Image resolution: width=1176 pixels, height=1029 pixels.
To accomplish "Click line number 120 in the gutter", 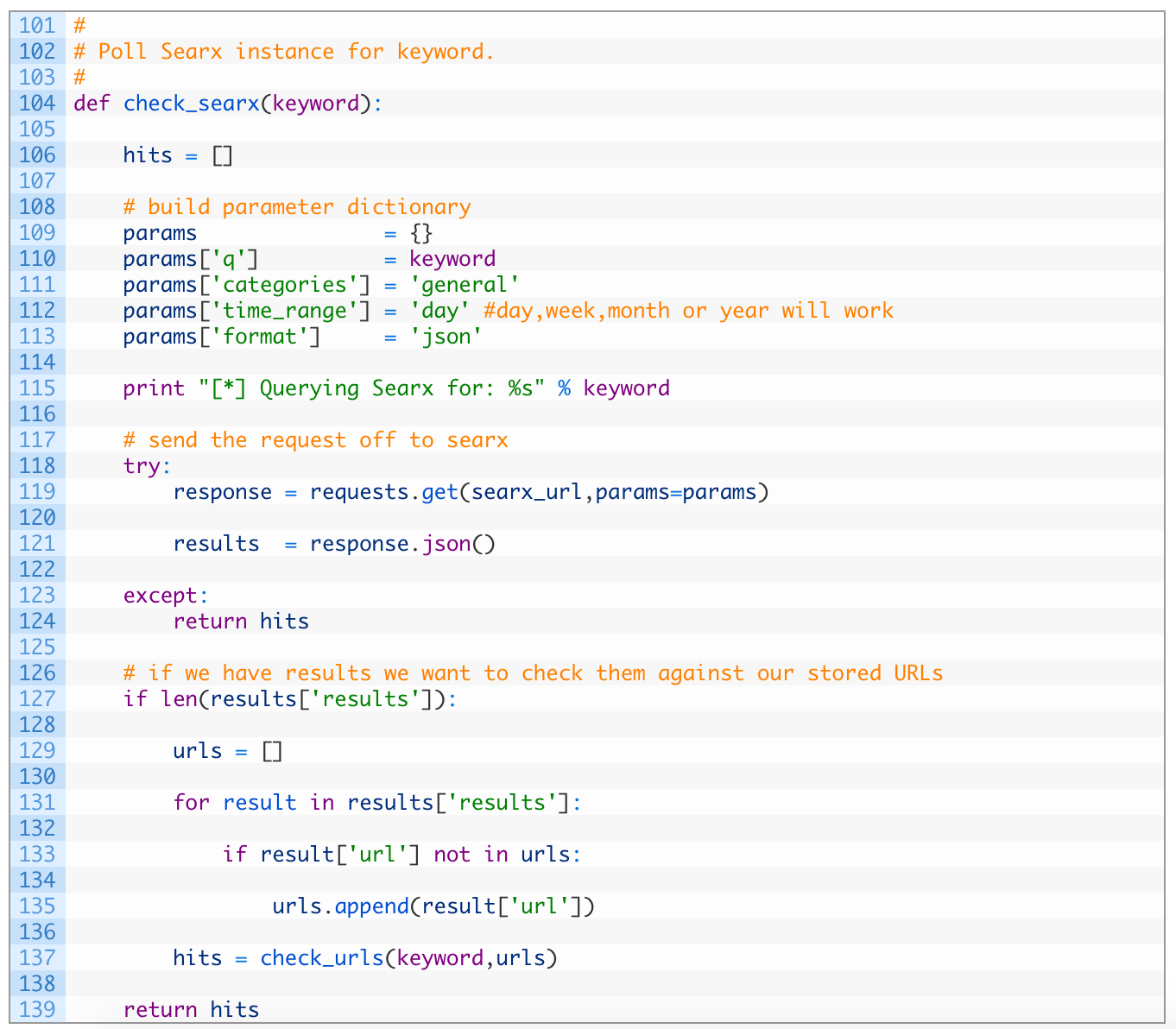I will pyautogui.click(x=37, y=518).
